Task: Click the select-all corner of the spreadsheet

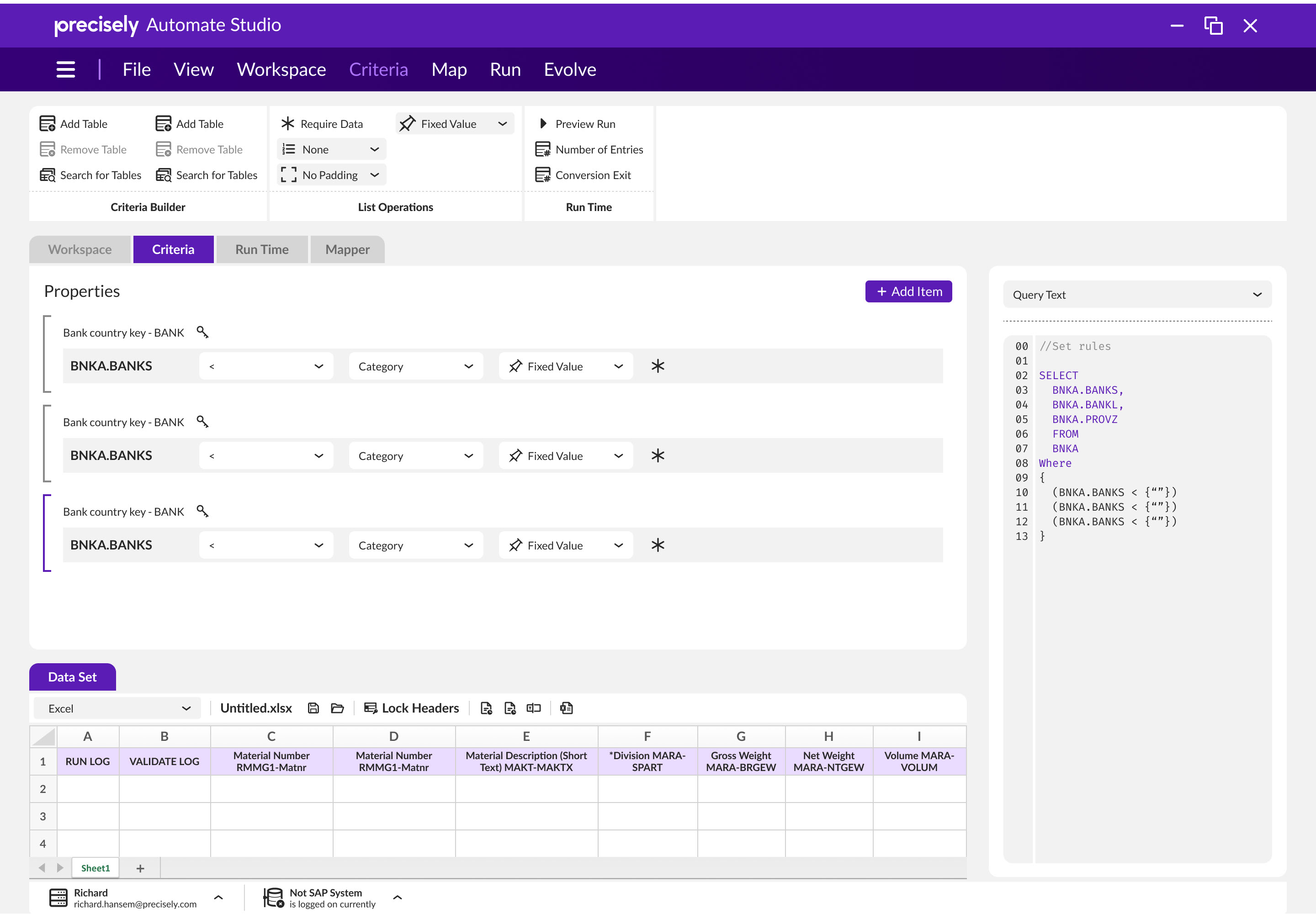Action: point(43,736)
